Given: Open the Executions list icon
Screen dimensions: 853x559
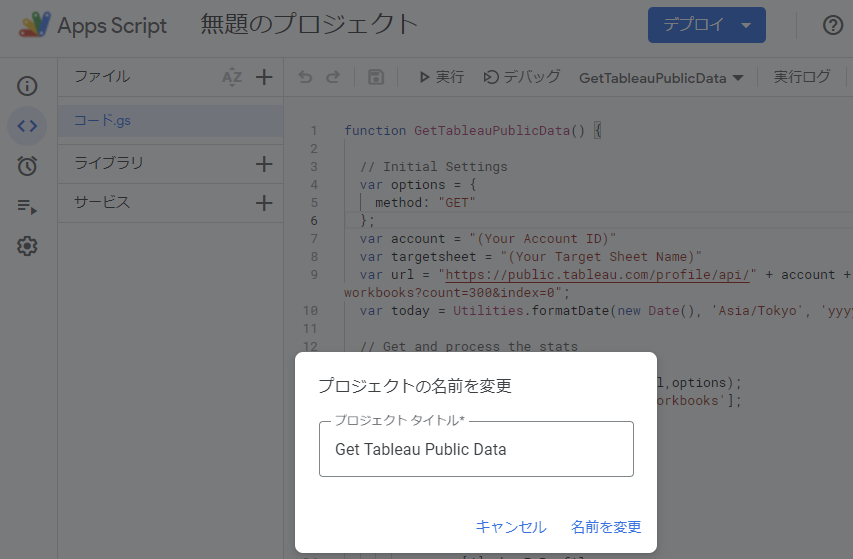Looking at the screenshot, I should (x=27, y=207).
